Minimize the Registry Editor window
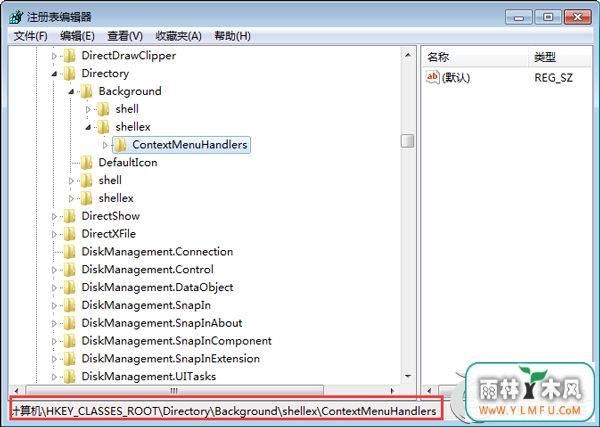Viewport: 600px width, 427px height. (519, 17)
